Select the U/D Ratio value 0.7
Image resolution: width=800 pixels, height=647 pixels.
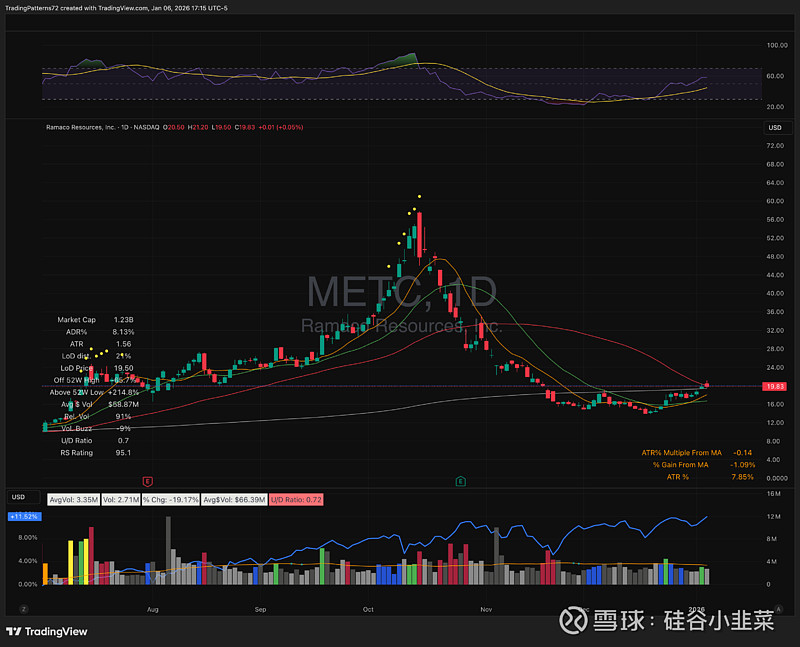coord(123,440)
